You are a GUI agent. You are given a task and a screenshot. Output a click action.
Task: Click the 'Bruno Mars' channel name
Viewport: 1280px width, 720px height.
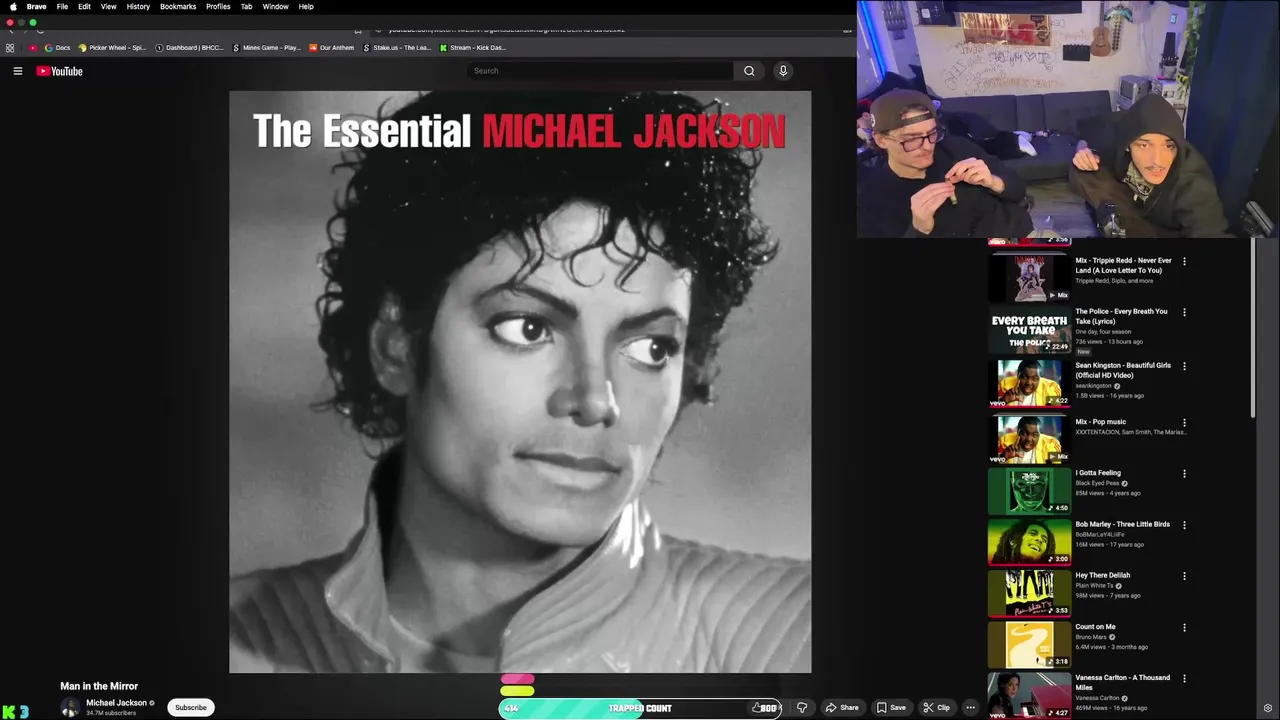1090,637
